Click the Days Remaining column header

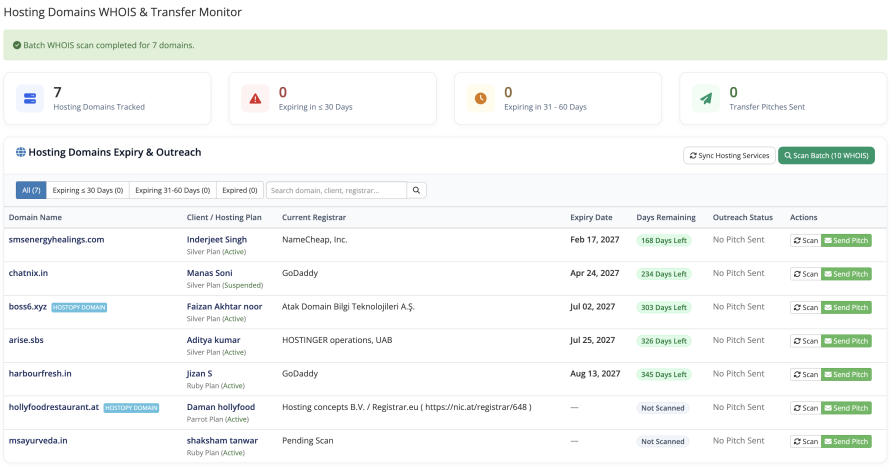click(666, 217)
